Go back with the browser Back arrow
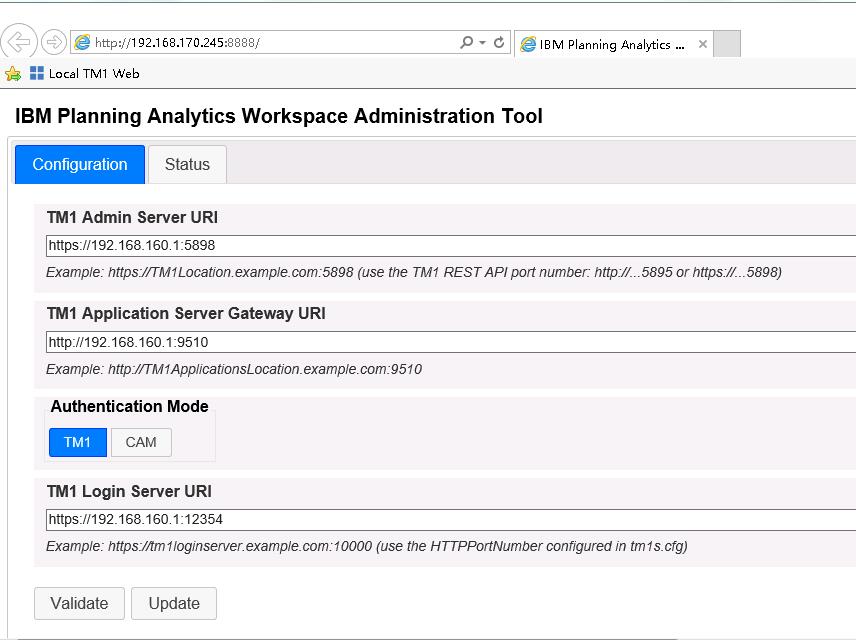856x640 pixels. tap(19, 42)
